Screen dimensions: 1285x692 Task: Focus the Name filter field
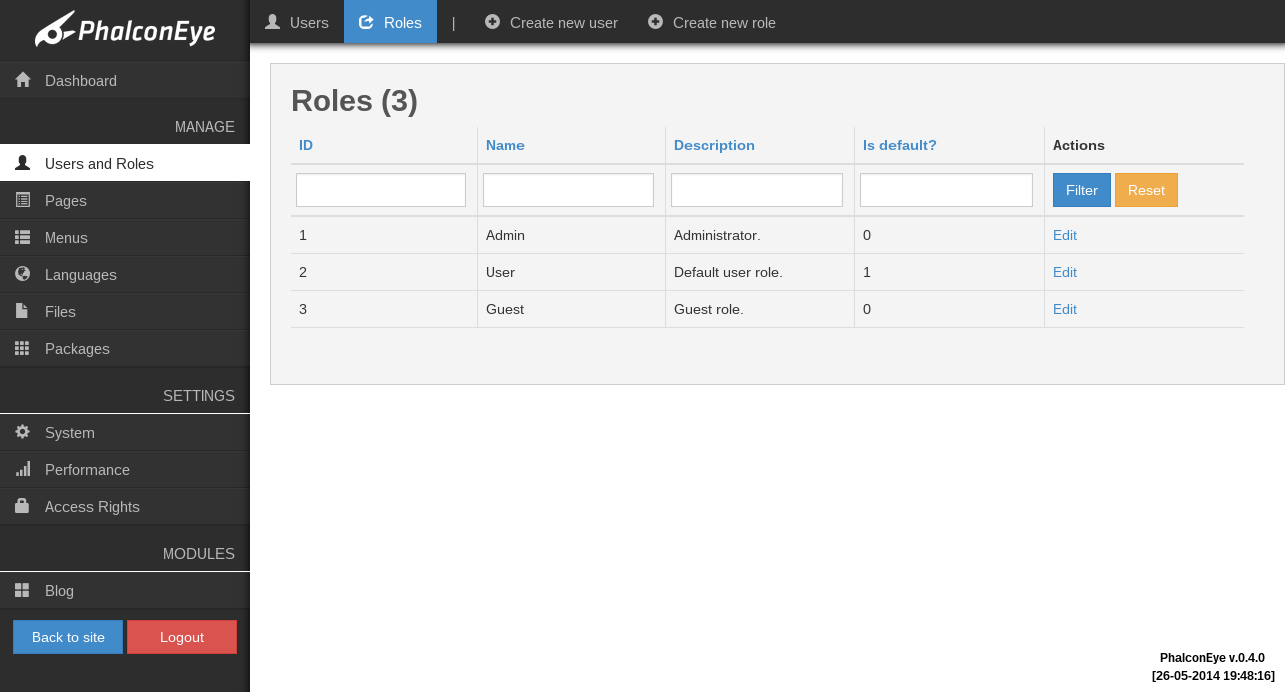coord(568,190)
